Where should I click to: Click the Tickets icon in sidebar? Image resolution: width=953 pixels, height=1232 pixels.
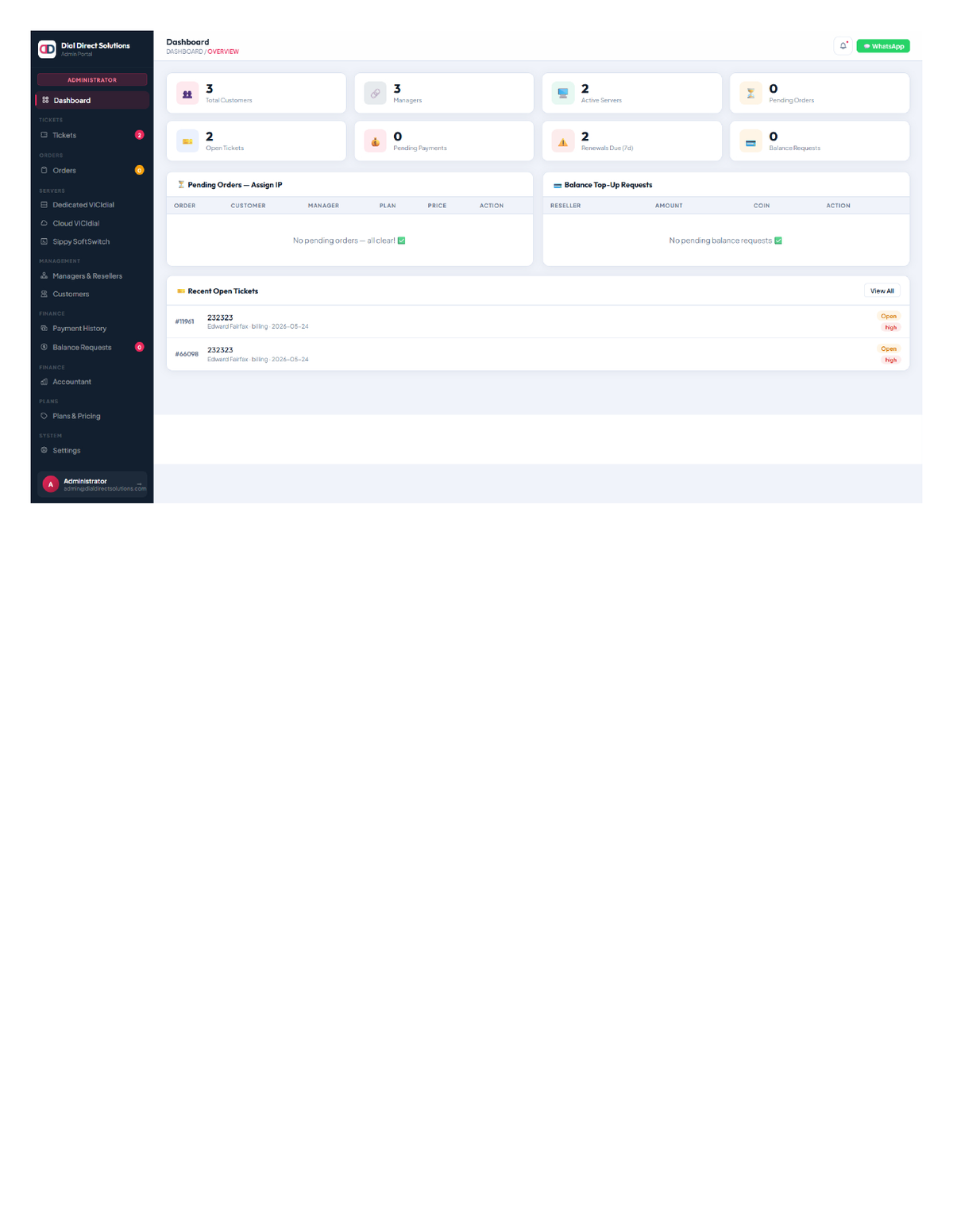tap(44, 135)
